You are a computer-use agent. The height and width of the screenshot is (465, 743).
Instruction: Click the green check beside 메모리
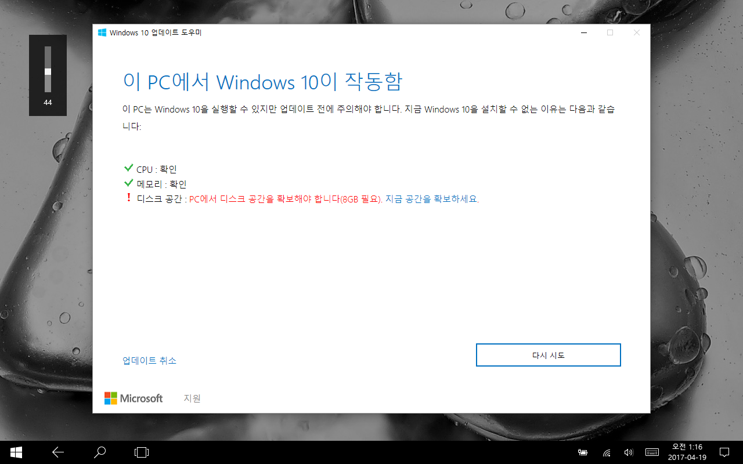coord(128,182)
